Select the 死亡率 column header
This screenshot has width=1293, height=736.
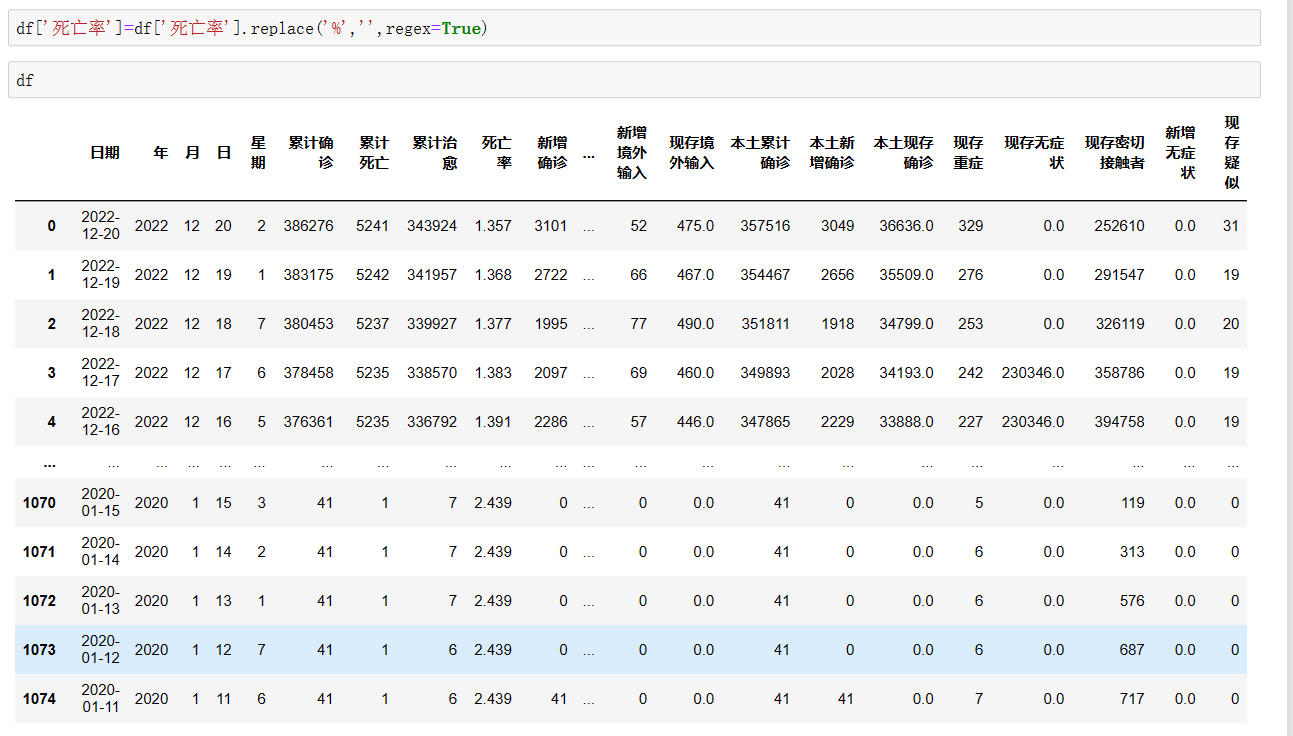[x=497, y=152]
